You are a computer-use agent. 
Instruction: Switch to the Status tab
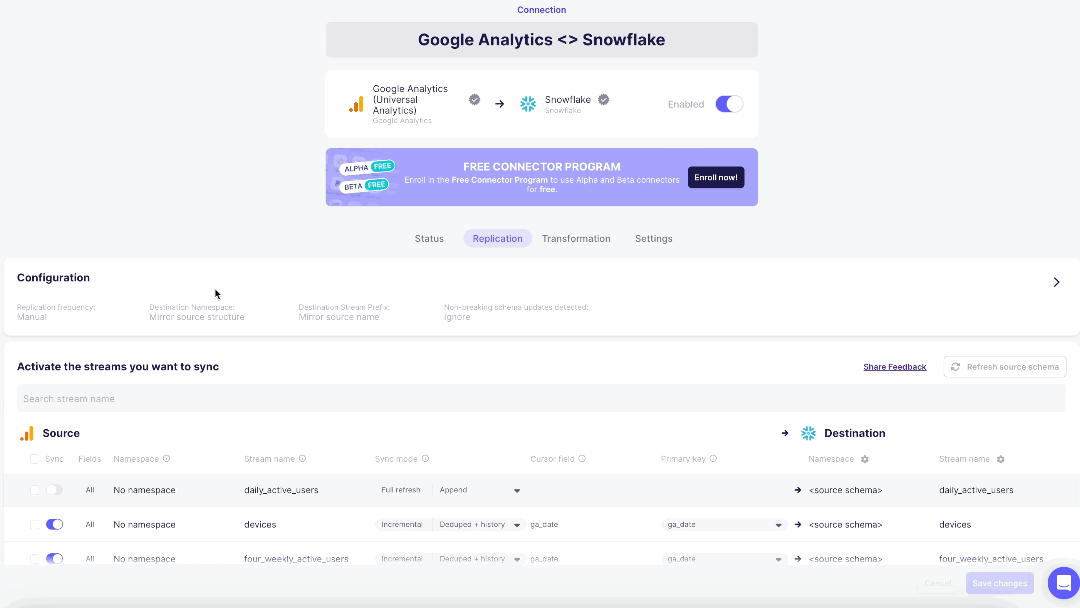point(429,239)
